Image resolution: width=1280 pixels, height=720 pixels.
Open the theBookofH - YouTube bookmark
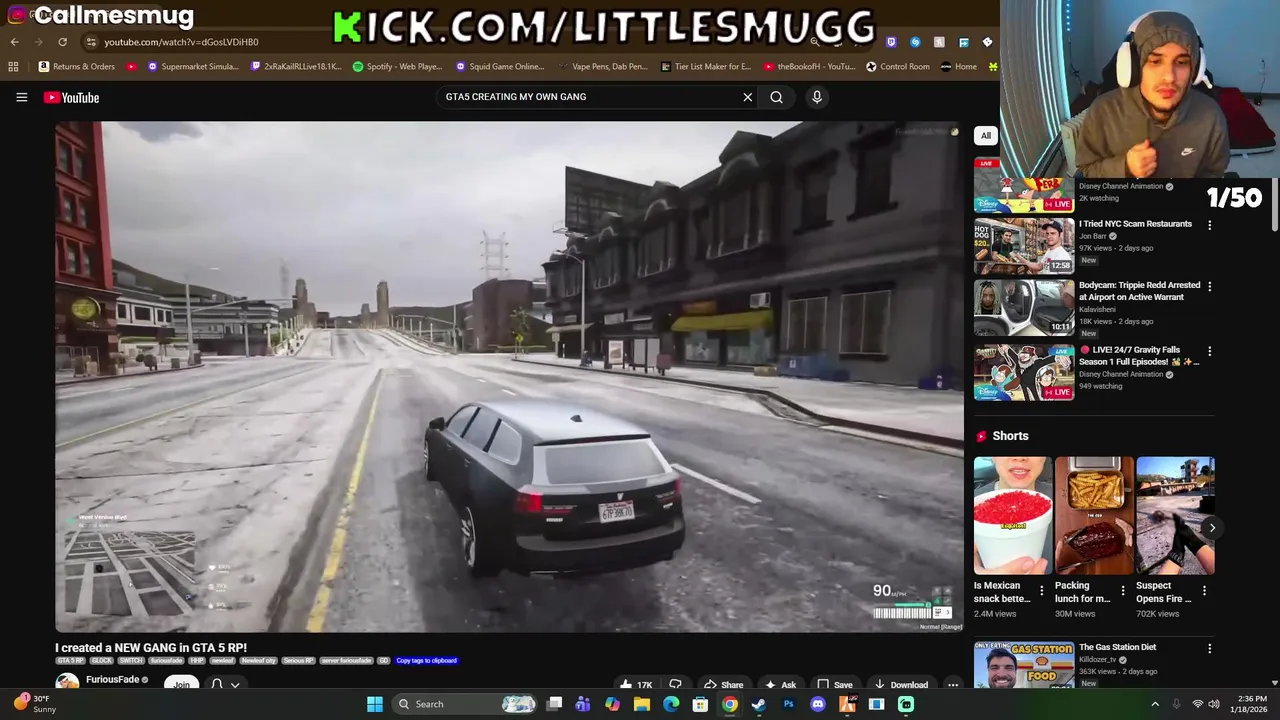pyautogui.click(x=809, y=67)
